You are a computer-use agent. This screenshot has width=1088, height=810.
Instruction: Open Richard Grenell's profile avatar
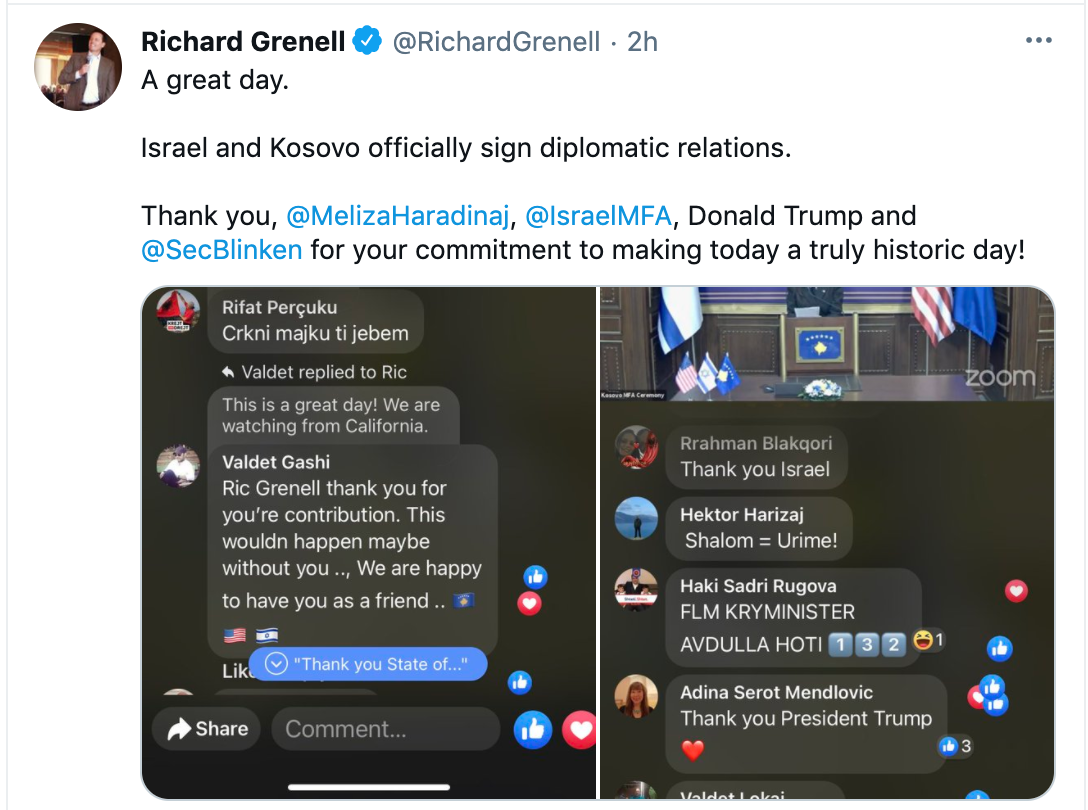pos(78,67)
